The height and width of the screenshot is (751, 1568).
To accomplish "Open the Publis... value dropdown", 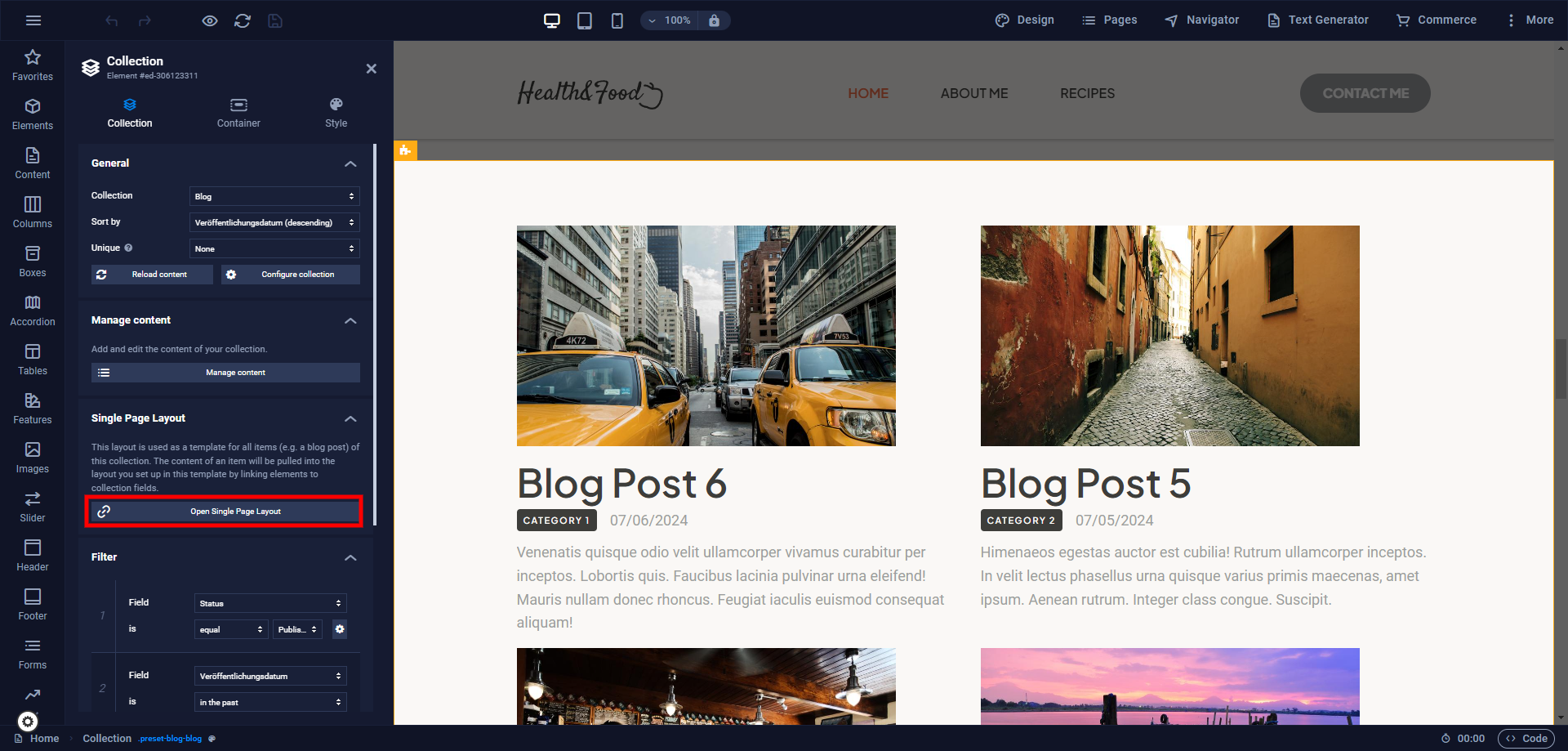I will point(297,629).
